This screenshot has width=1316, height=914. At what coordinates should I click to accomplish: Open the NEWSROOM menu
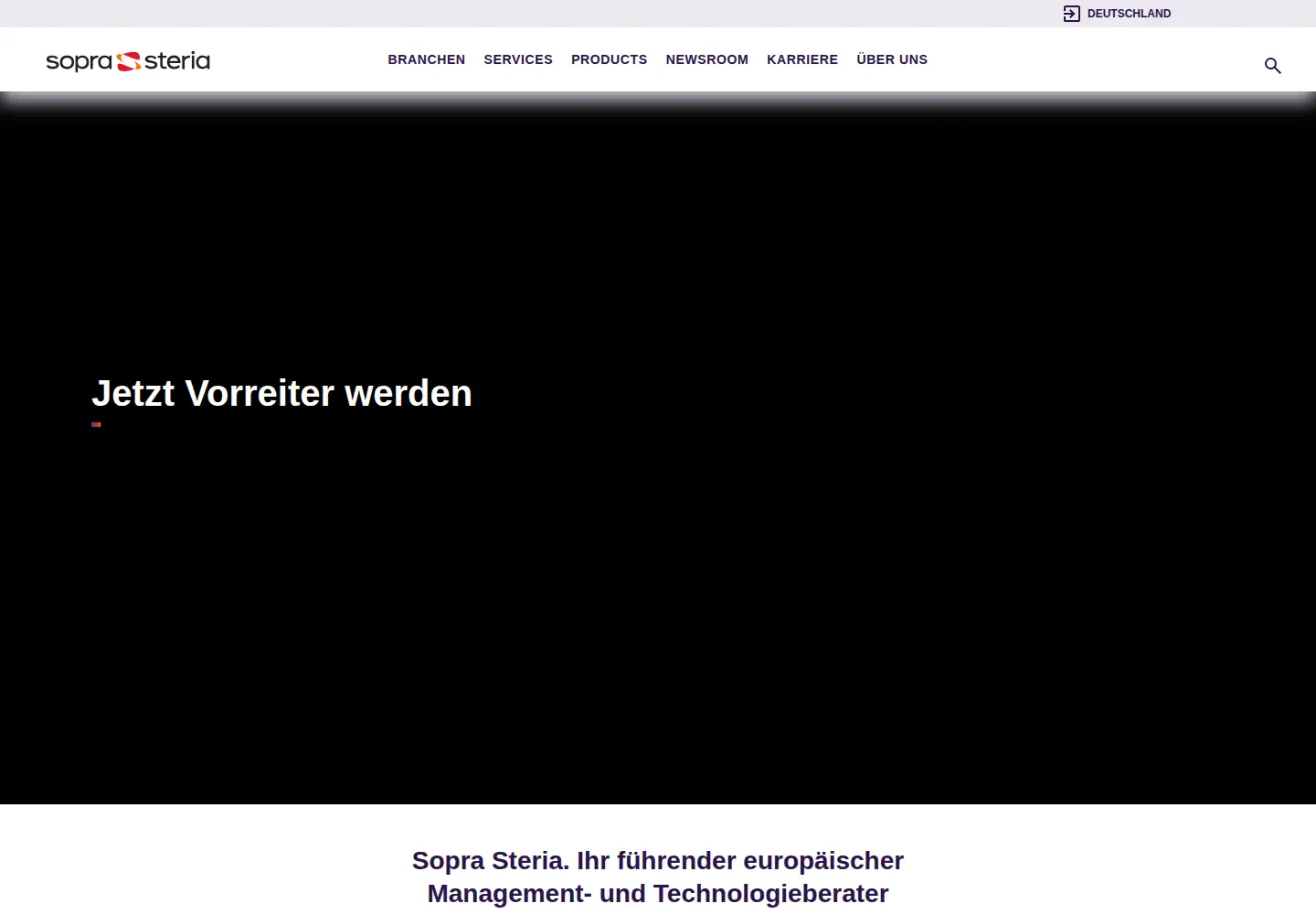(707, 59)
